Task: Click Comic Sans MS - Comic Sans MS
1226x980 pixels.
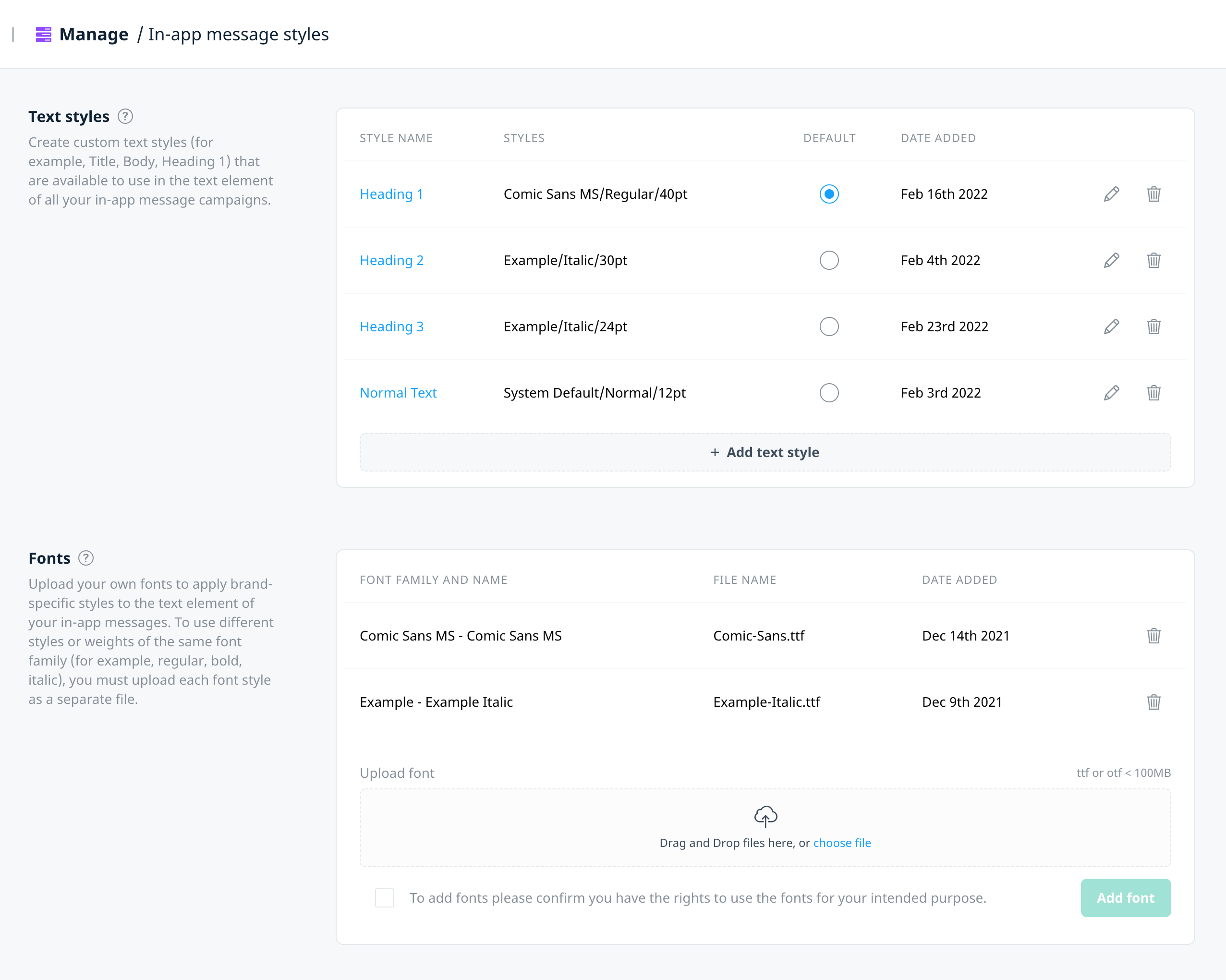Action: tap(461, 636)
